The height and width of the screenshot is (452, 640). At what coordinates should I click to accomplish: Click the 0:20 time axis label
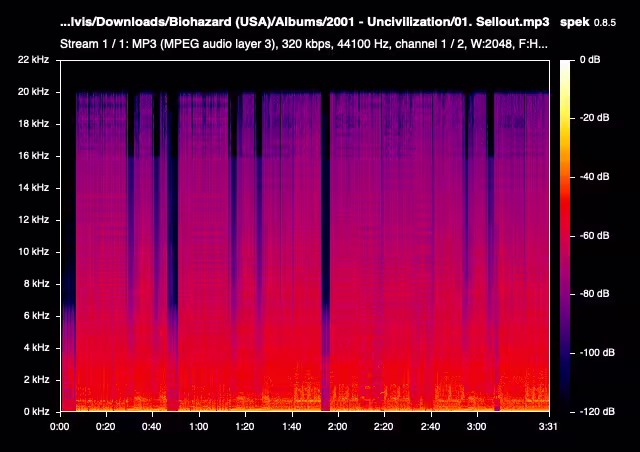(105, 427)
